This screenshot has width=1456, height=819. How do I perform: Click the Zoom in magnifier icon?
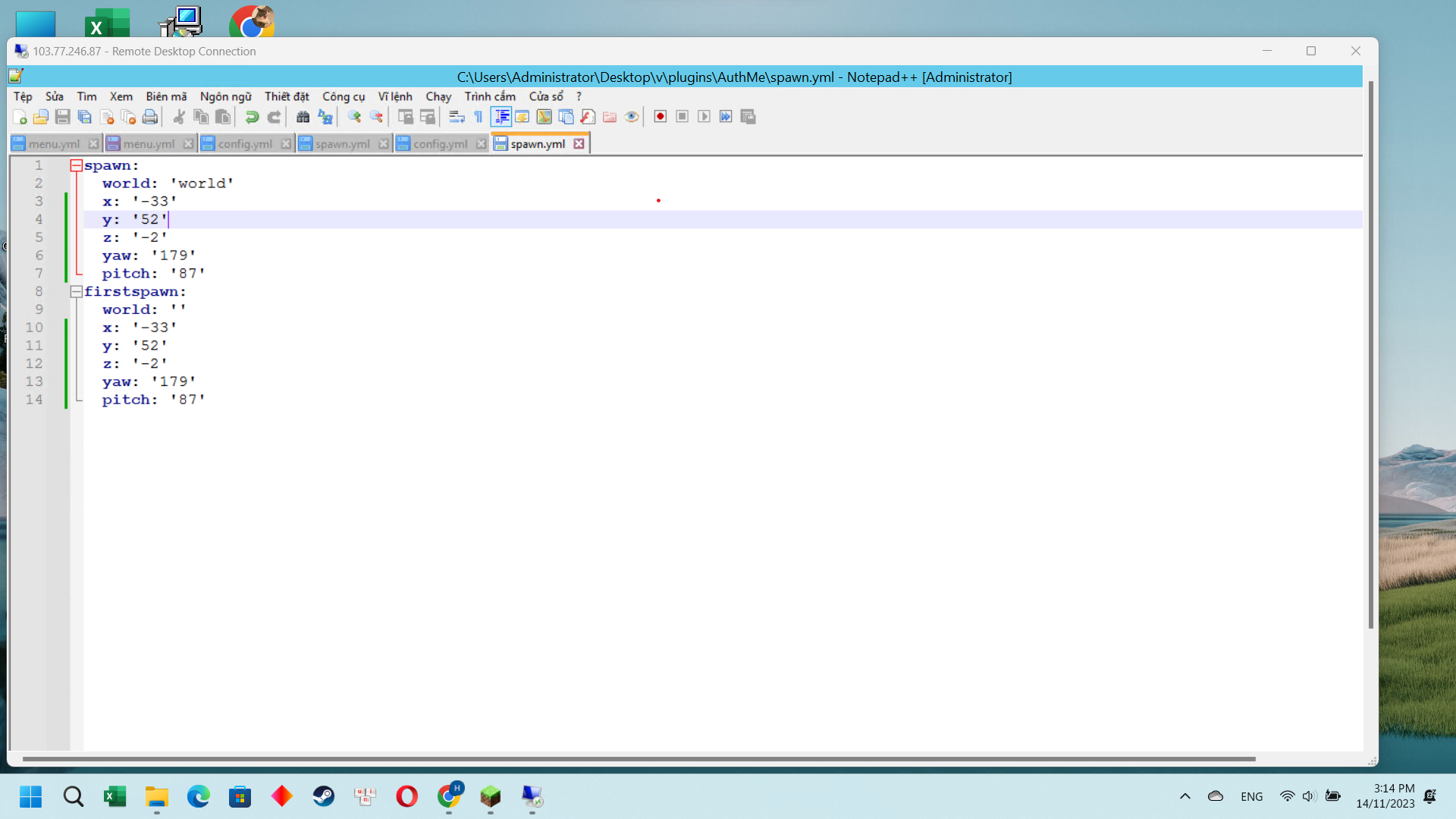[x=354, y=117]
